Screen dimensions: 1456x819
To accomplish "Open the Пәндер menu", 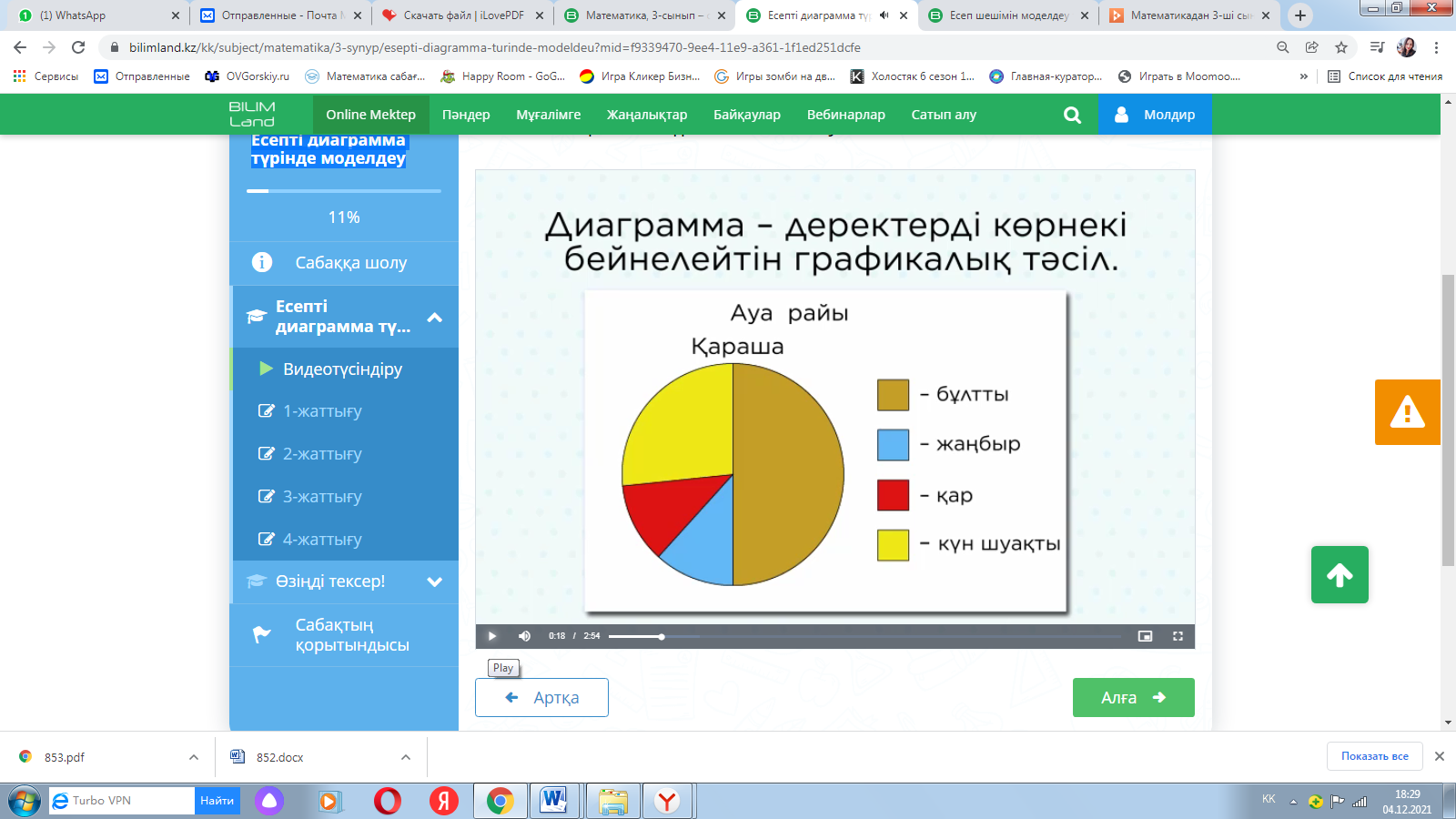I will pos(466,115).
